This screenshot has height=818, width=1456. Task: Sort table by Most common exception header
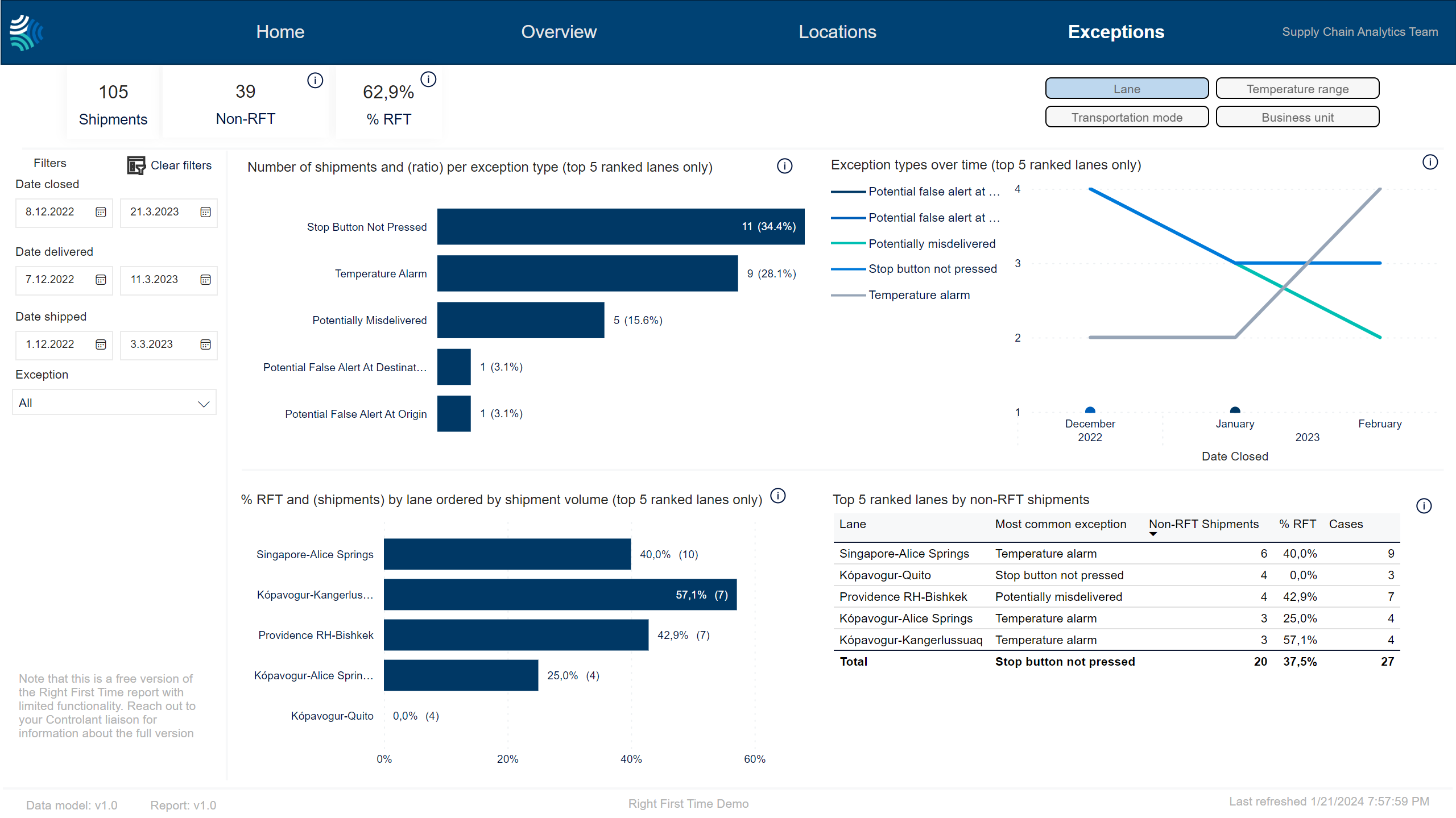1060,524
